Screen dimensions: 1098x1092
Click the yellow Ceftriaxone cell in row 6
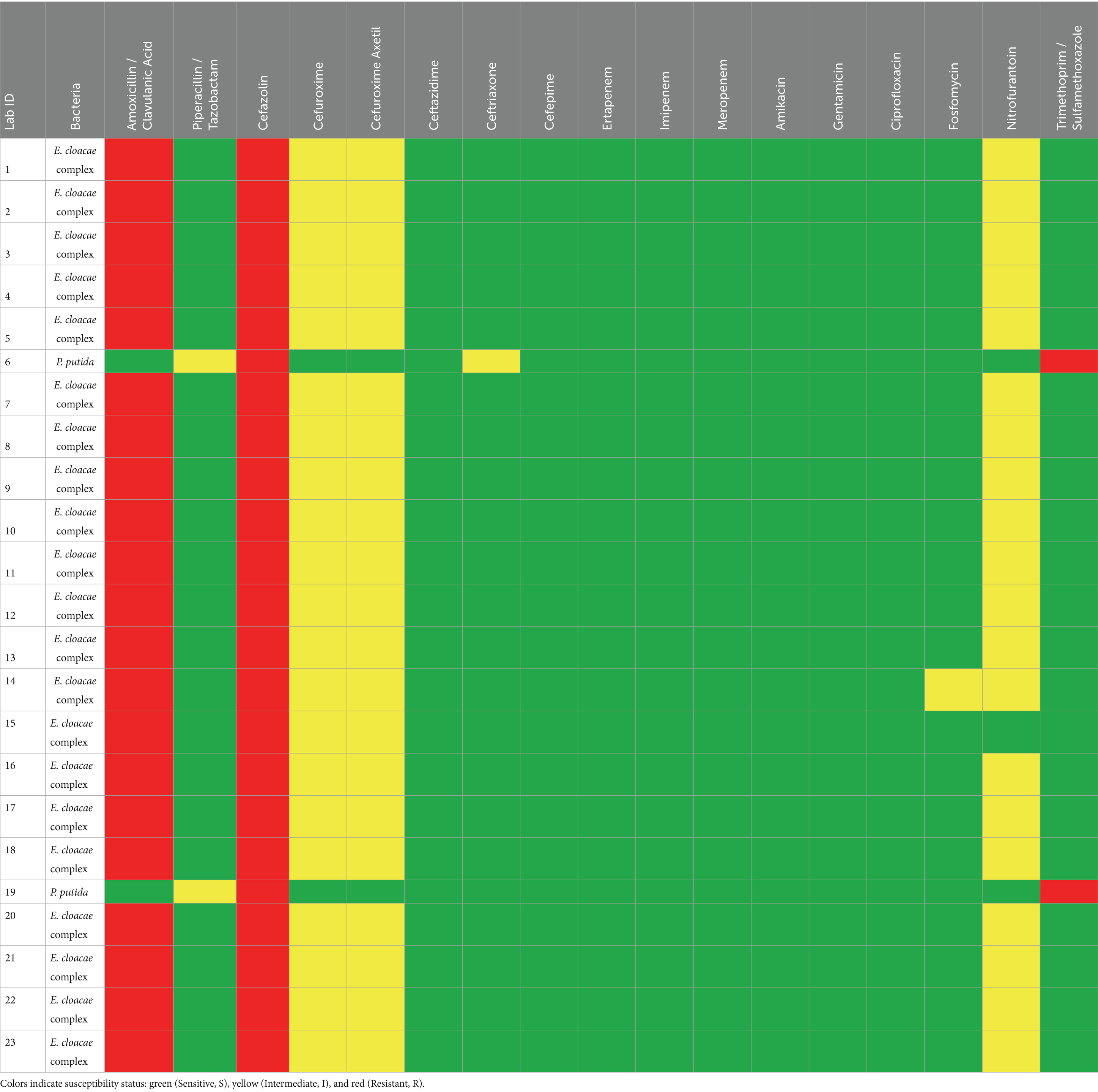point(491,361)
